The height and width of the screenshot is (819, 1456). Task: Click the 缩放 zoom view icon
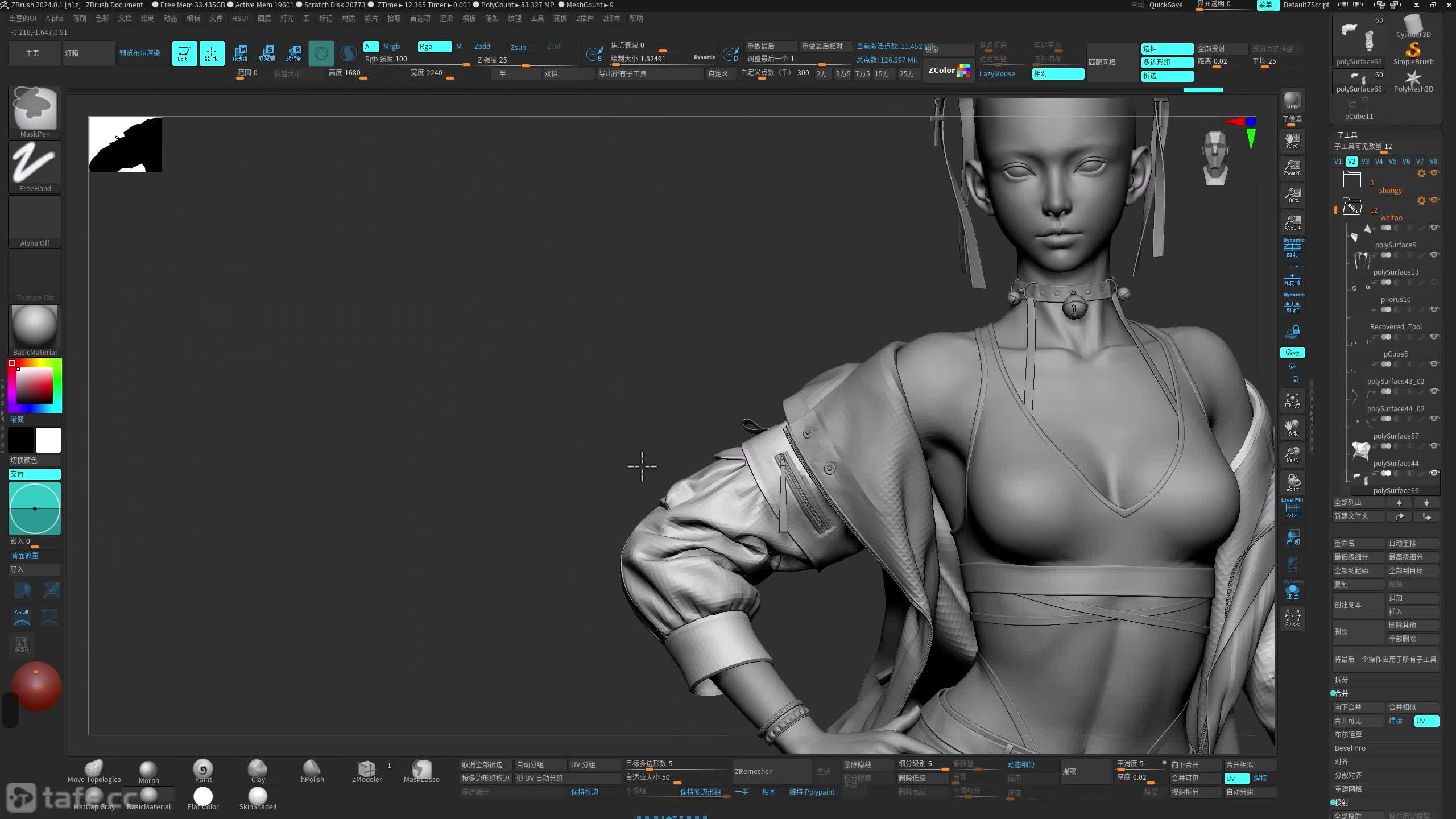(1292, 455)
